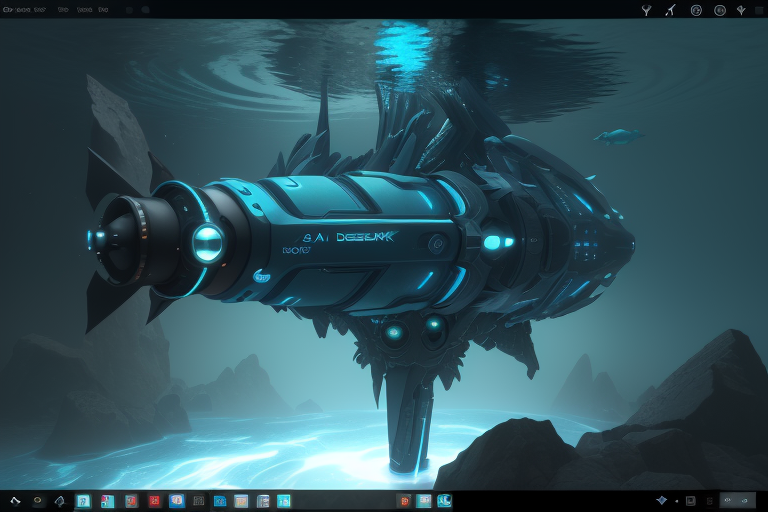Open the blue folder icon in taskbar
Image resolution: width=768 pixels, height=512 pixels.
click(219, 501)
